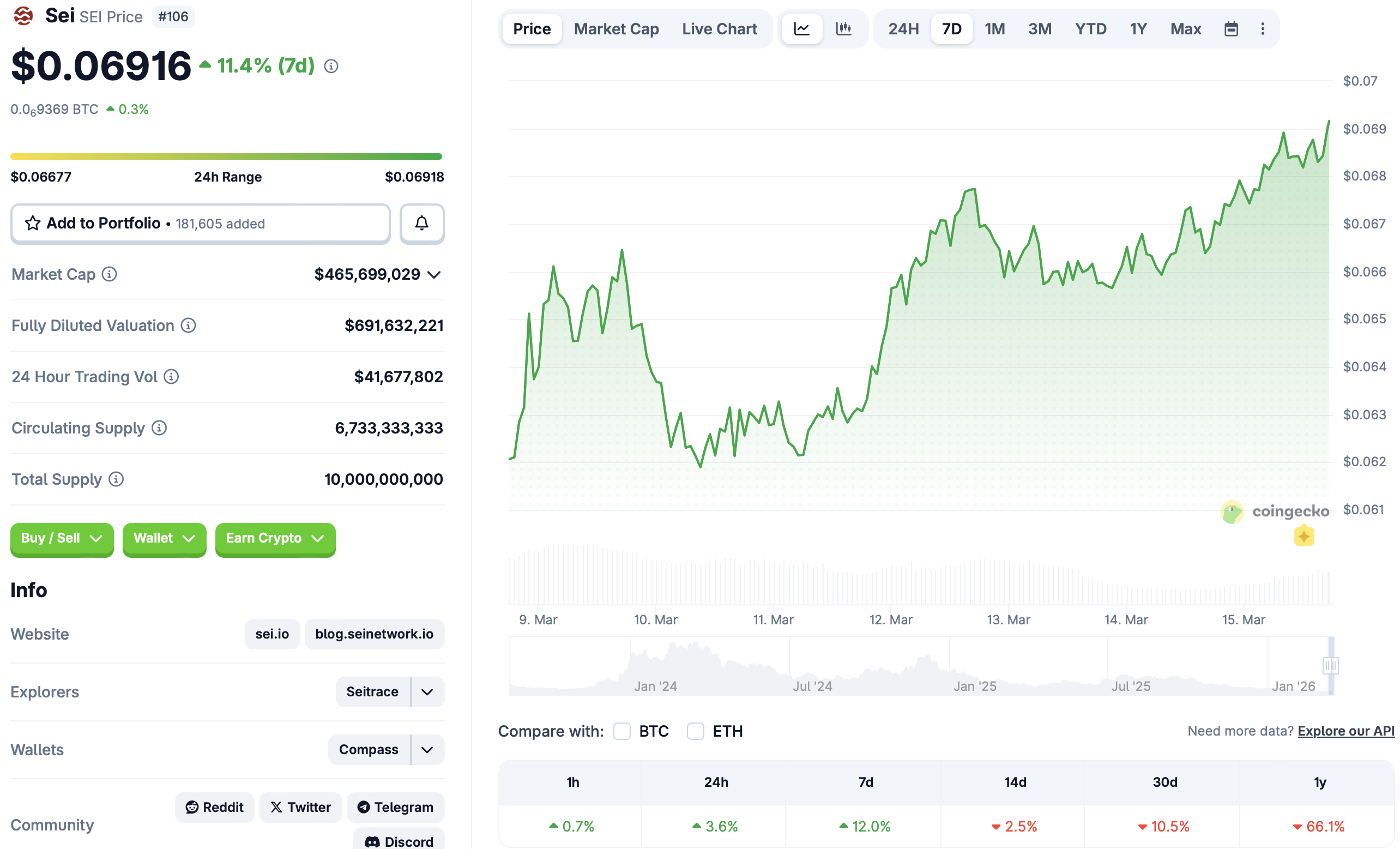Click the price alert bell icon
The height and width of the screenshot is (849, 1400).
(421, 224)
